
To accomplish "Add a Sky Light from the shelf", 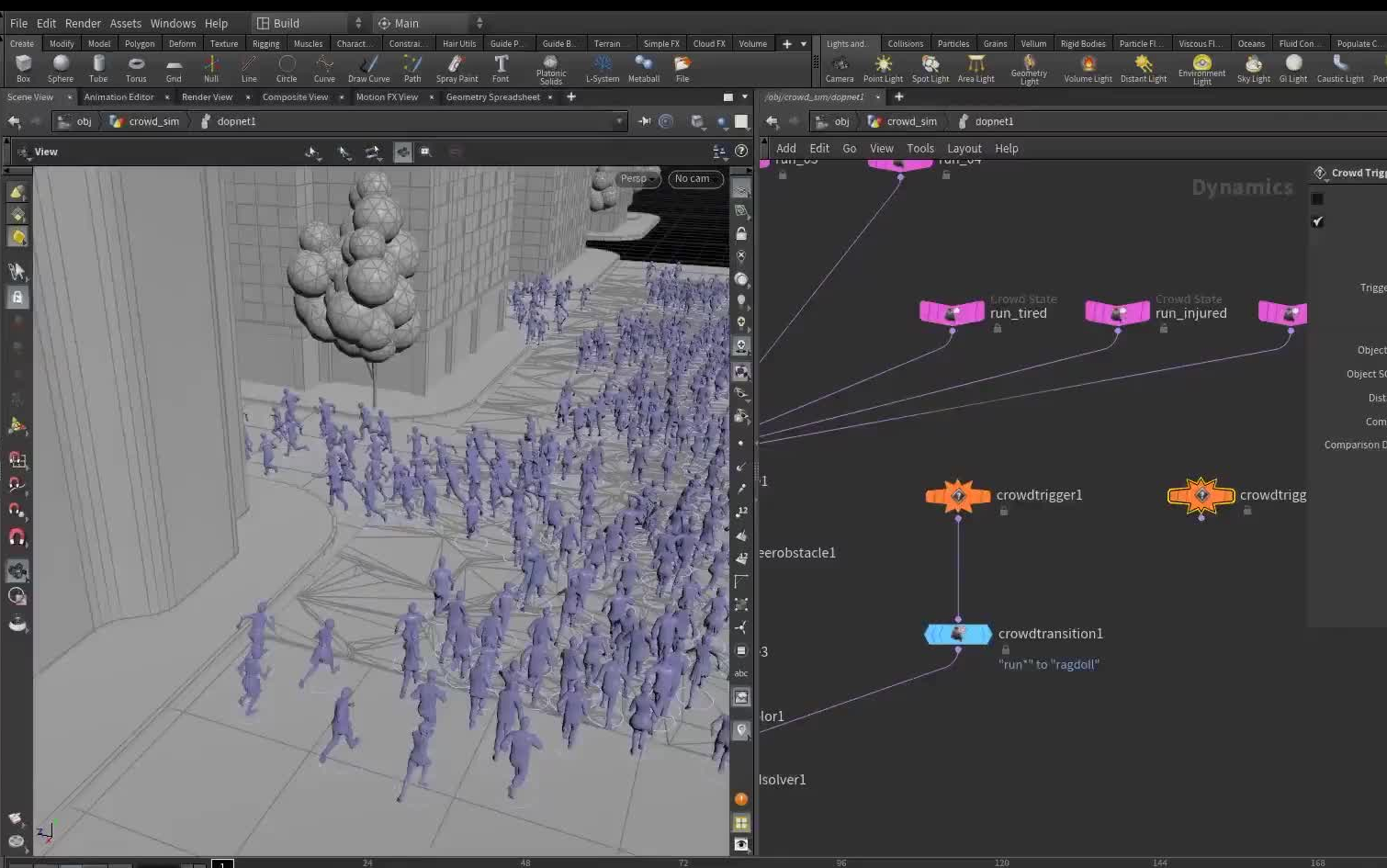I will click(1254, 68).
